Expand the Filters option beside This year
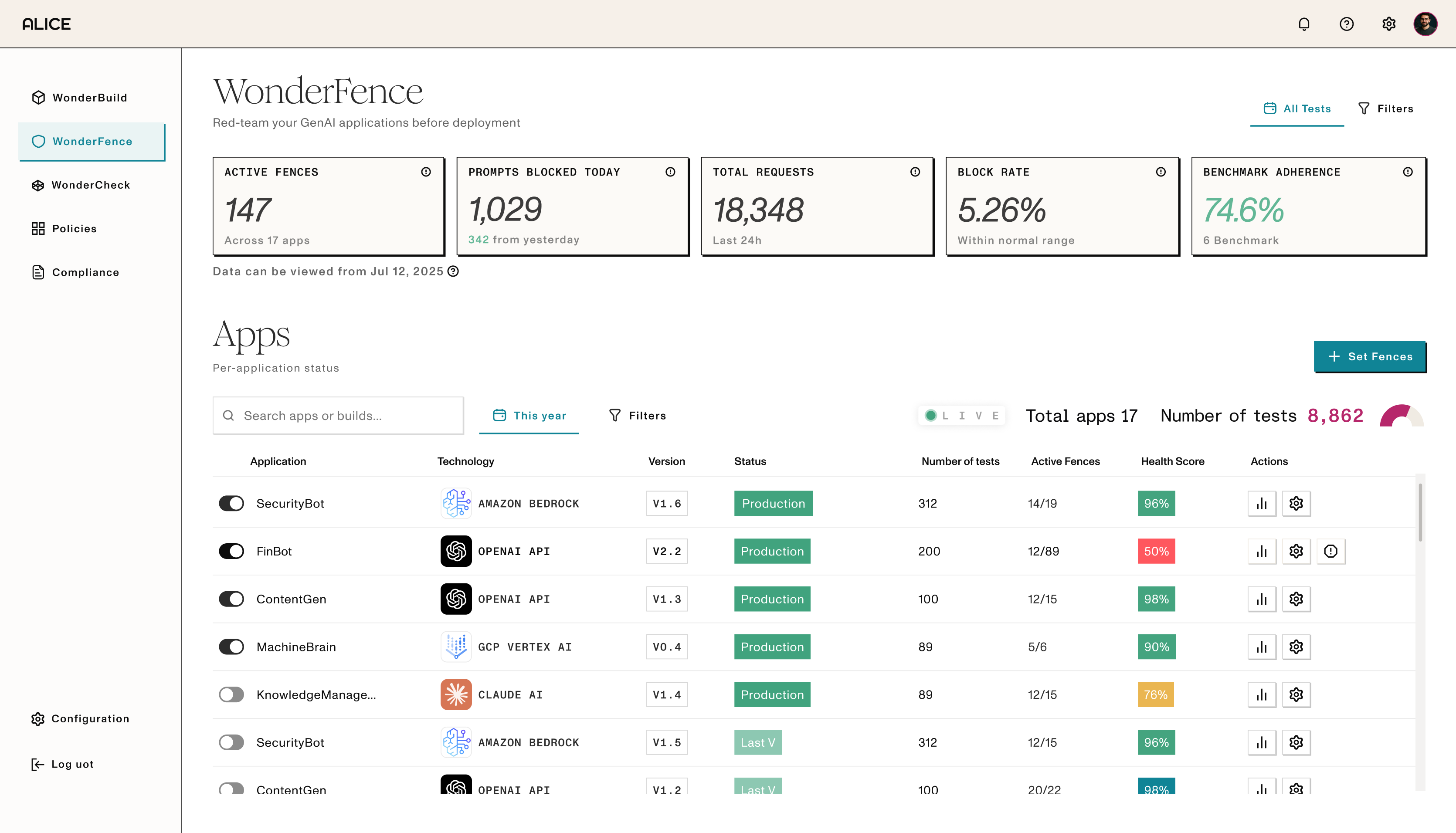 pos(637,415)
